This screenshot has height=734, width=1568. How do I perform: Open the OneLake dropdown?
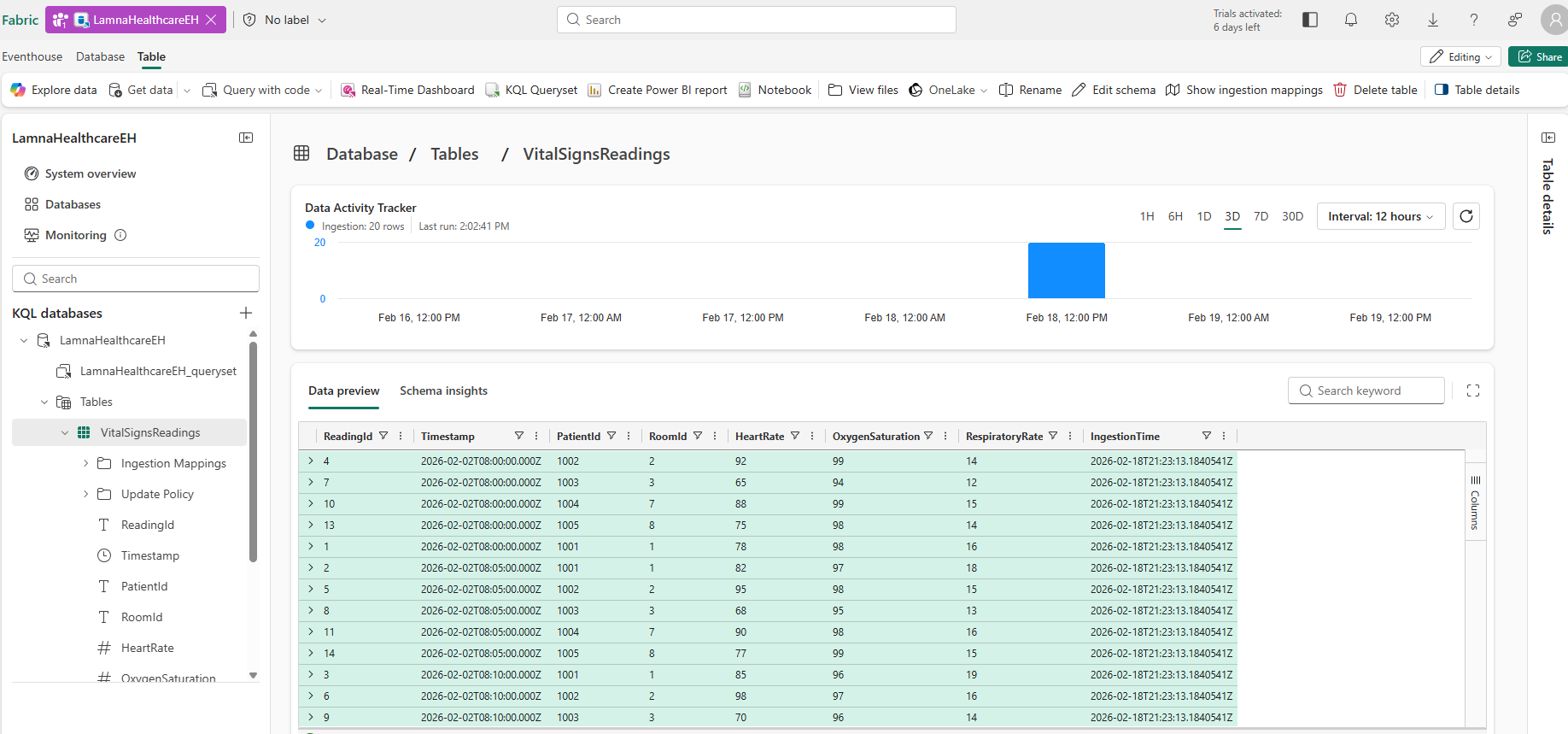948,90
